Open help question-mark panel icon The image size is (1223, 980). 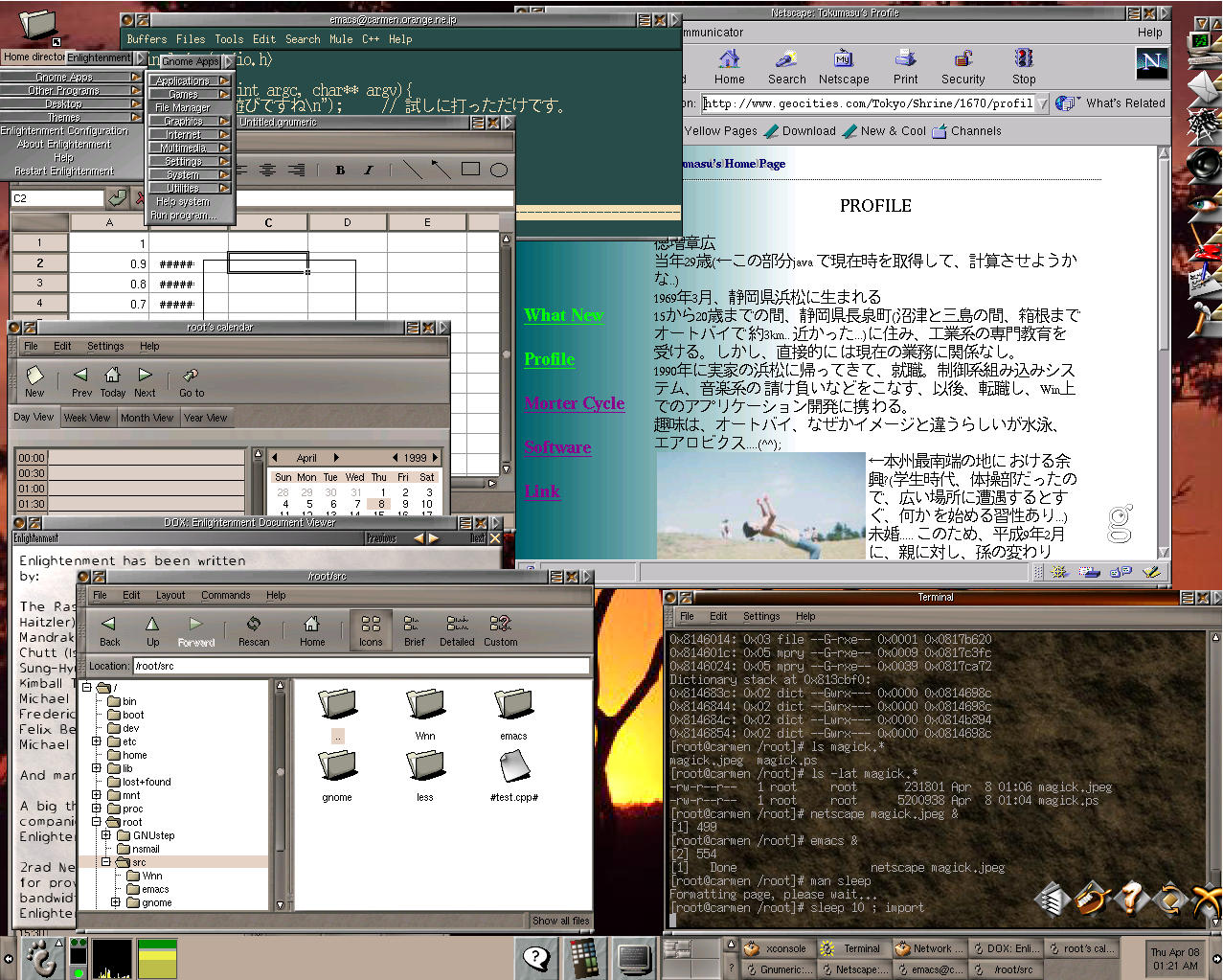click(537, 957)
